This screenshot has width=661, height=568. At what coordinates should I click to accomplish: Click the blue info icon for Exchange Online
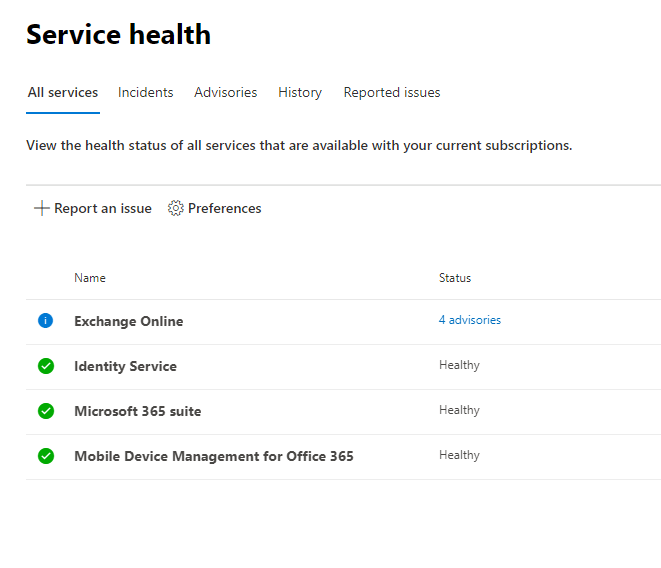pyautogui.click(x=46, y=320)
